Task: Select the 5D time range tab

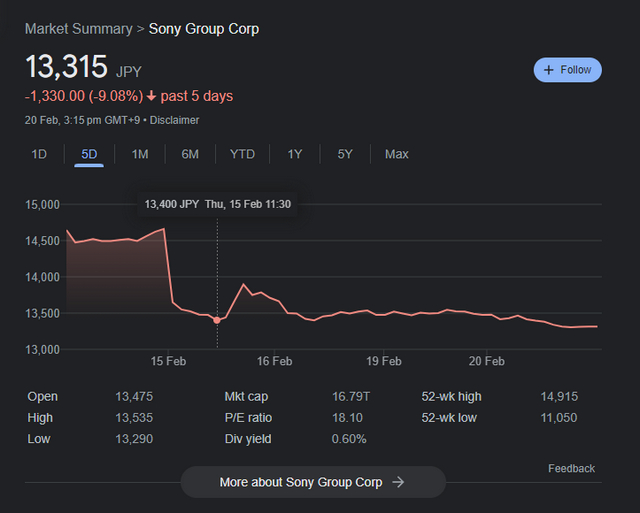Action: [89, 154]
